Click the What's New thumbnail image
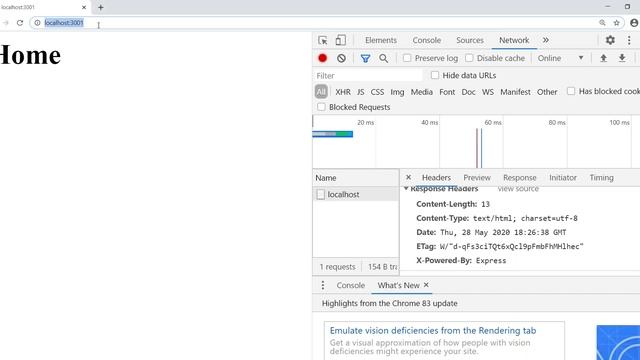640x360 pixels. point(618,342)
